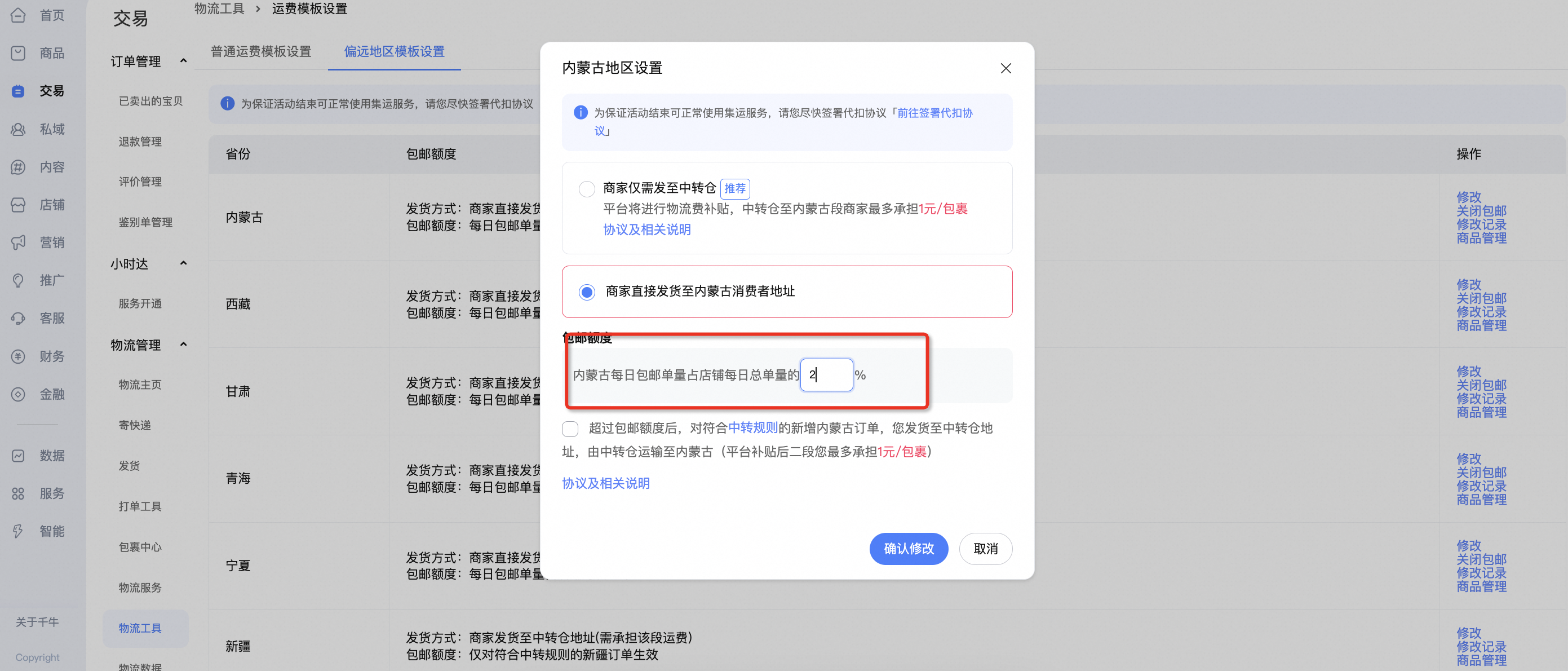Click the 财务 yen coin icon
Viewport: 1568px width, 671px height.
click(18, 356)
